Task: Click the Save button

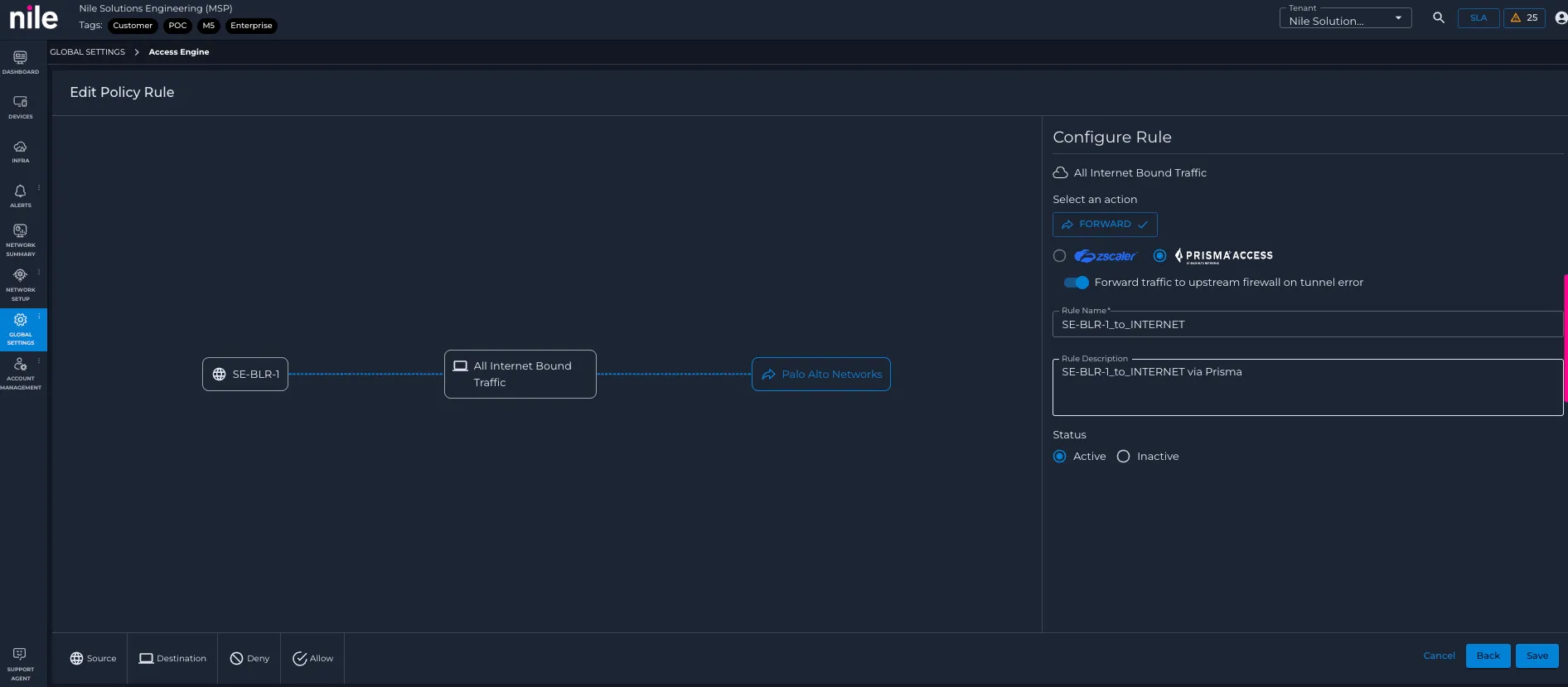Action: 1537,656
